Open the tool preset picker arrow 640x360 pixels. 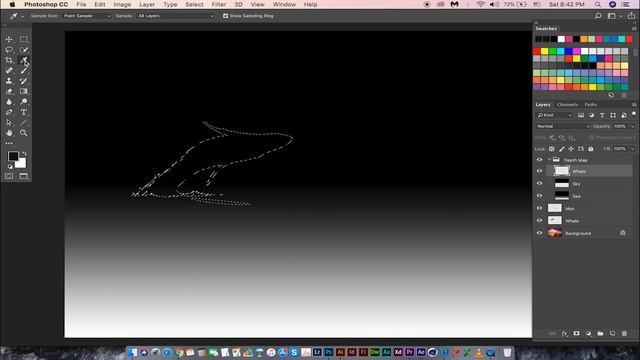22,16
